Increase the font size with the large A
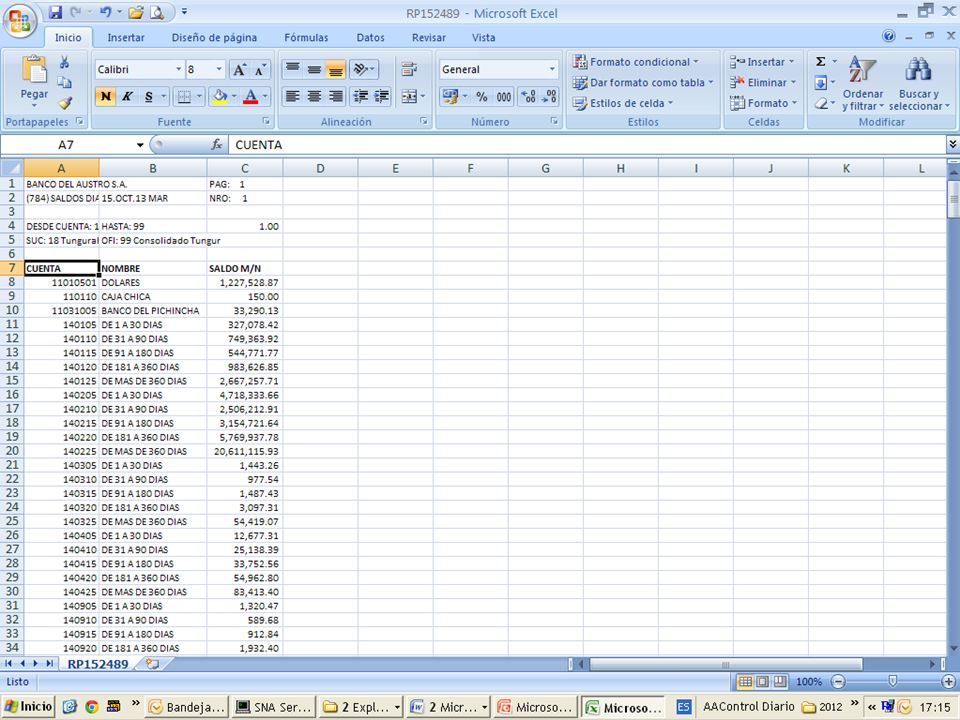The width and height of the screenshot is (960, 720). click(239, 70)
